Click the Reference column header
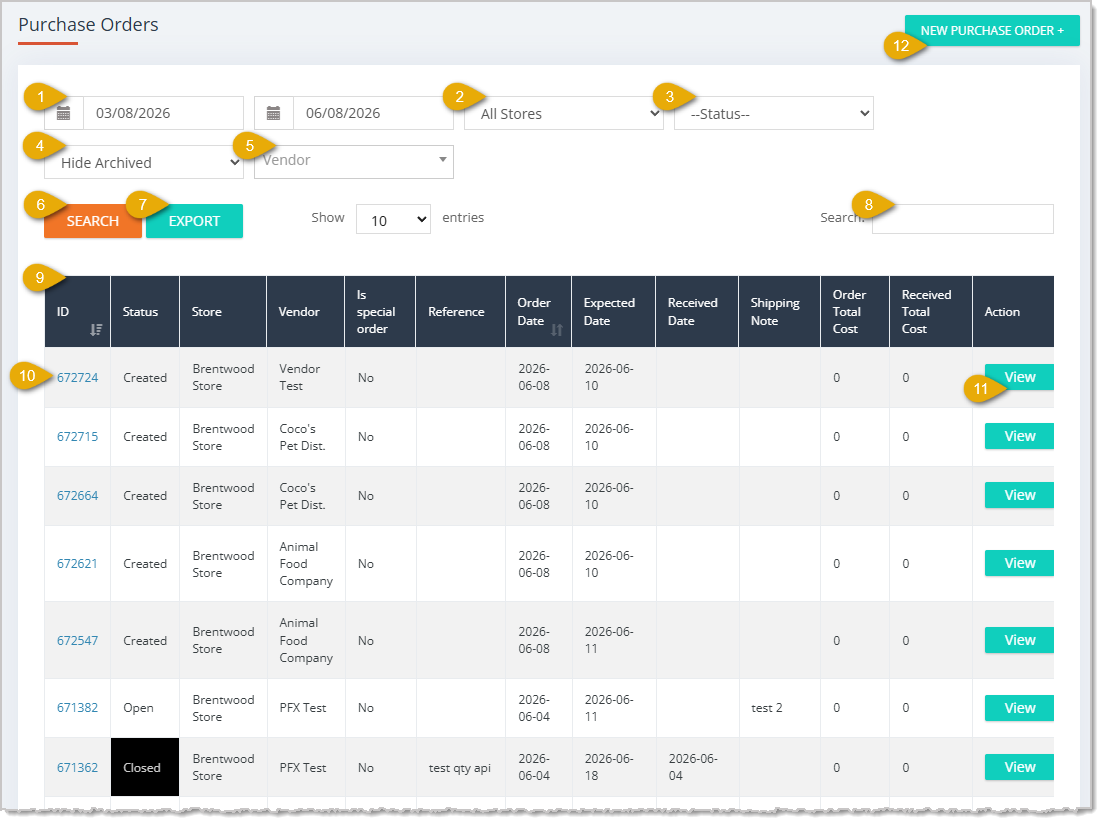Viewport: 1102px width, 824px height. point(460,311)
